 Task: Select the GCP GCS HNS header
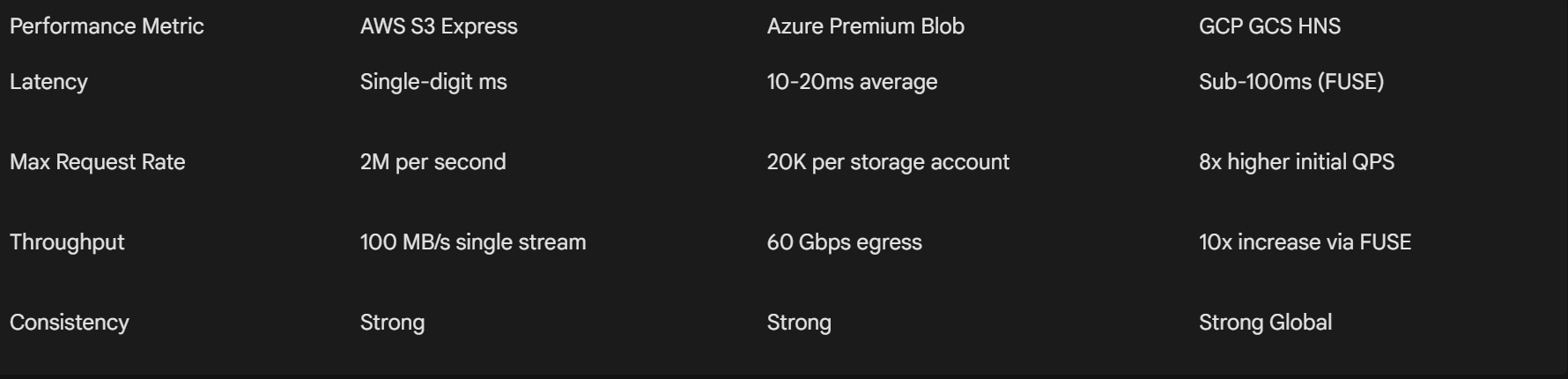tap(1269, 26)
